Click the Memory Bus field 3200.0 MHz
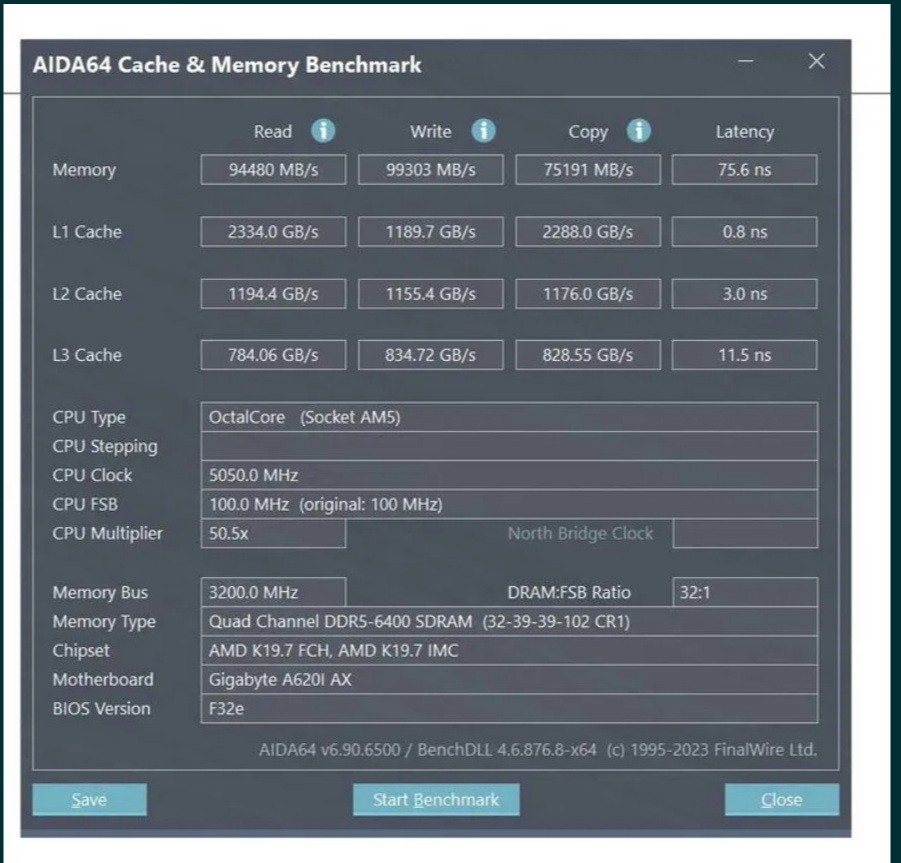Viewport: 901px width, 863px height. (x=274, y=592)
